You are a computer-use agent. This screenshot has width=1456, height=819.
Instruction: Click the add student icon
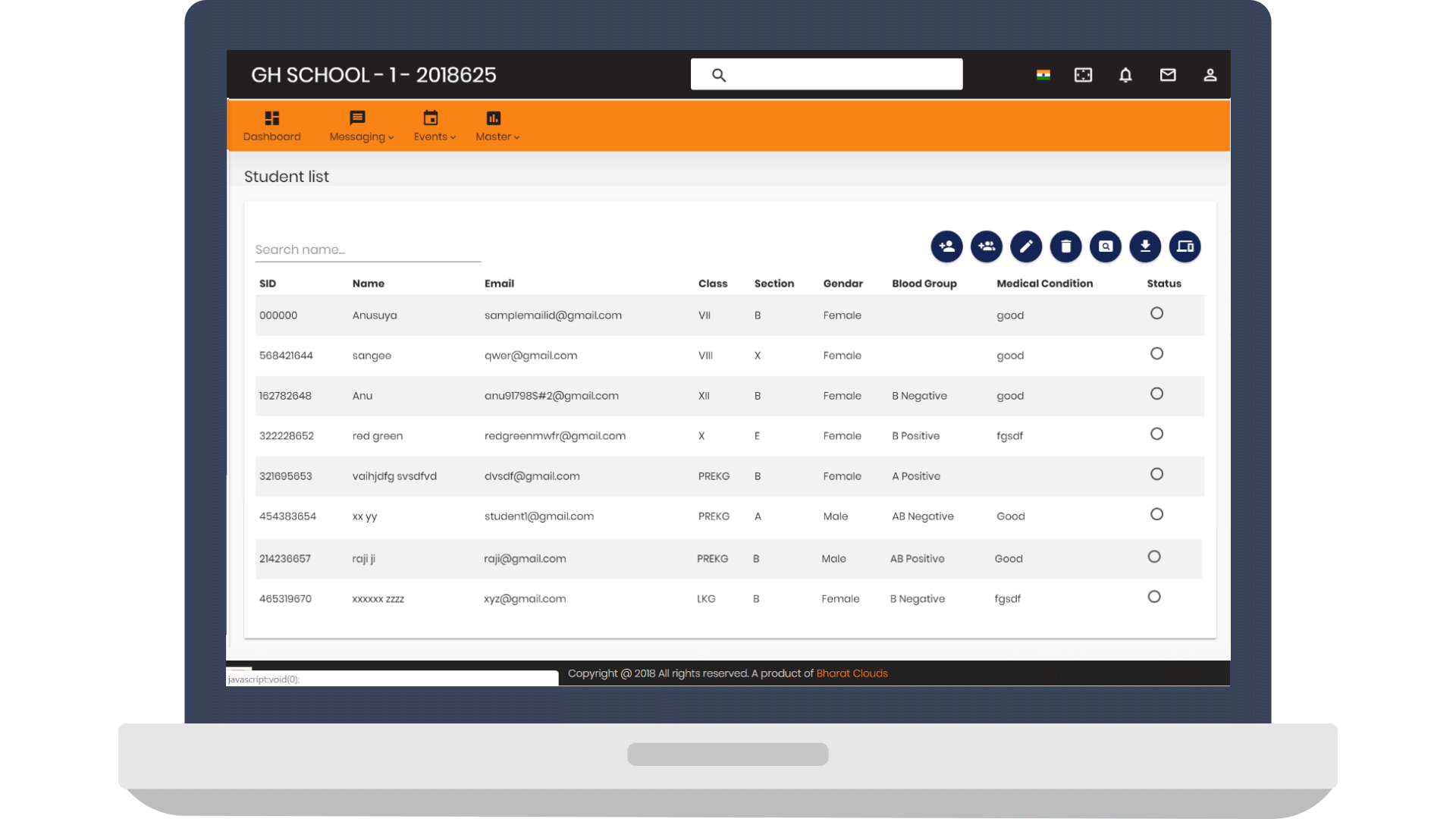[946, 246]
